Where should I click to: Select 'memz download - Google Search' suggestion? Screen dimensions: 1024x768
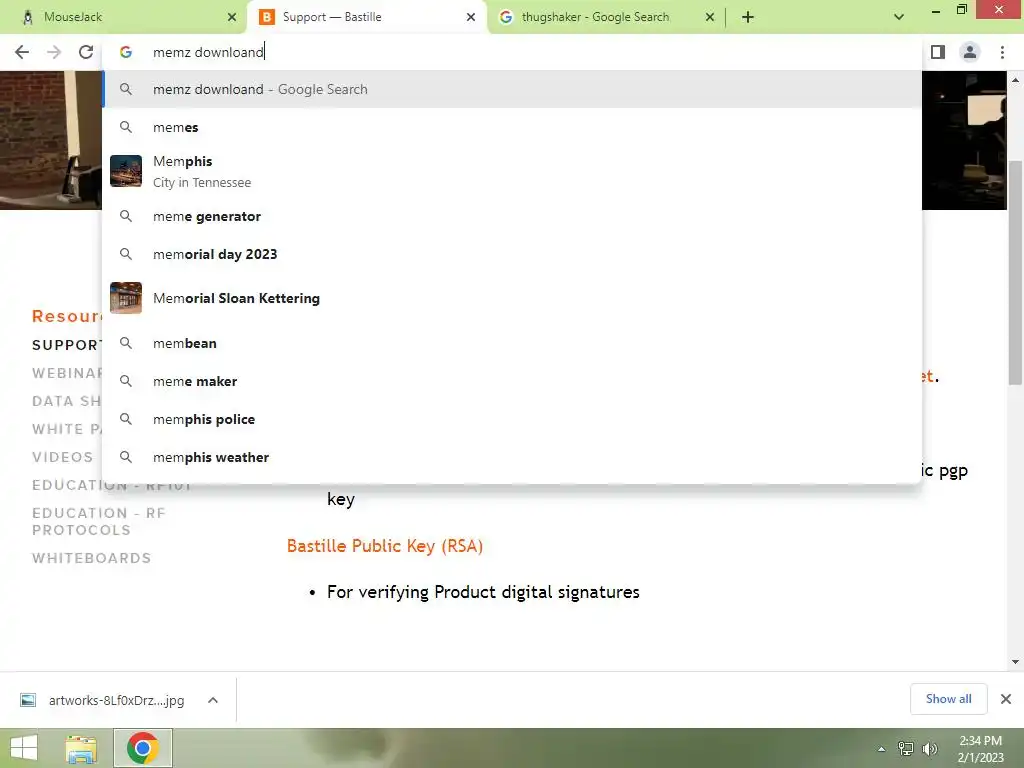click(512, 89)
